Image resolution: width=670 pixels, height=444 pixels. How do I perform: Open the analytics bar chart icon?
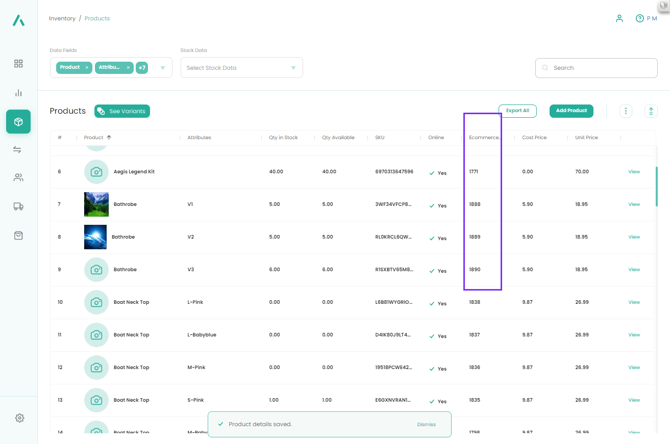(x=18, y=93)
